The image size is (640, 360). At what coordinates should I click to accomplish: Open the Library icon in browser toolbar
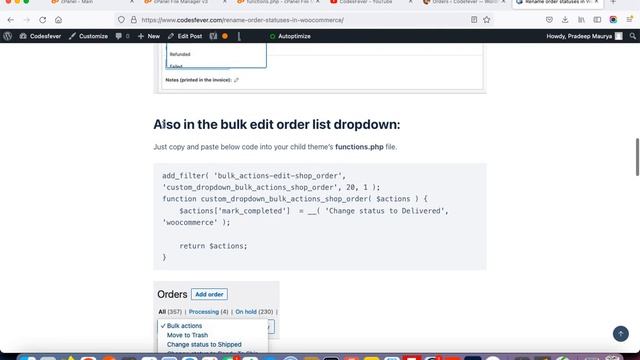(x=581, y=20)
